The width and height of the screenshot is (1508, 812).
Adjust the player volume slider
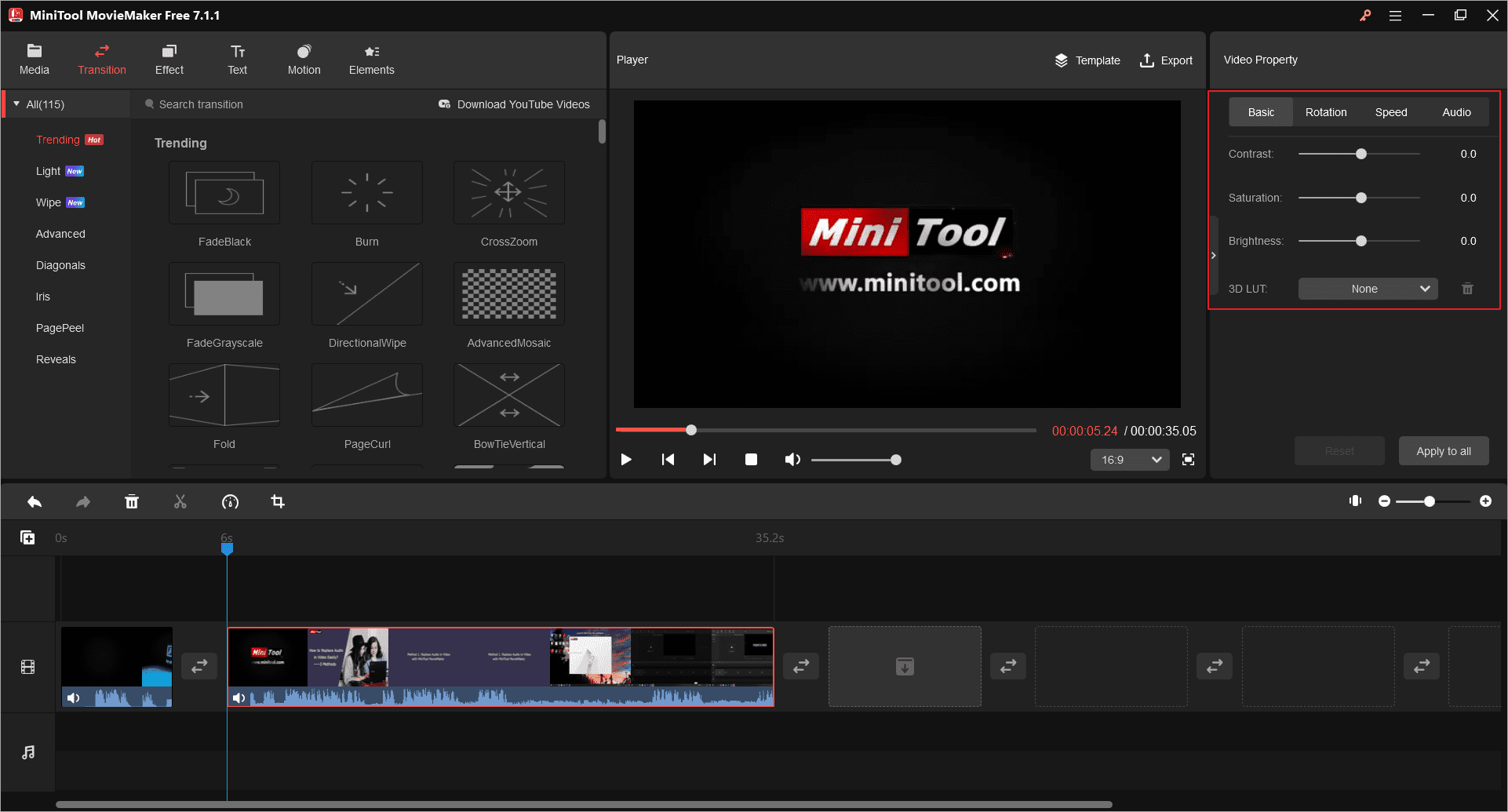[x=856, y=460]
